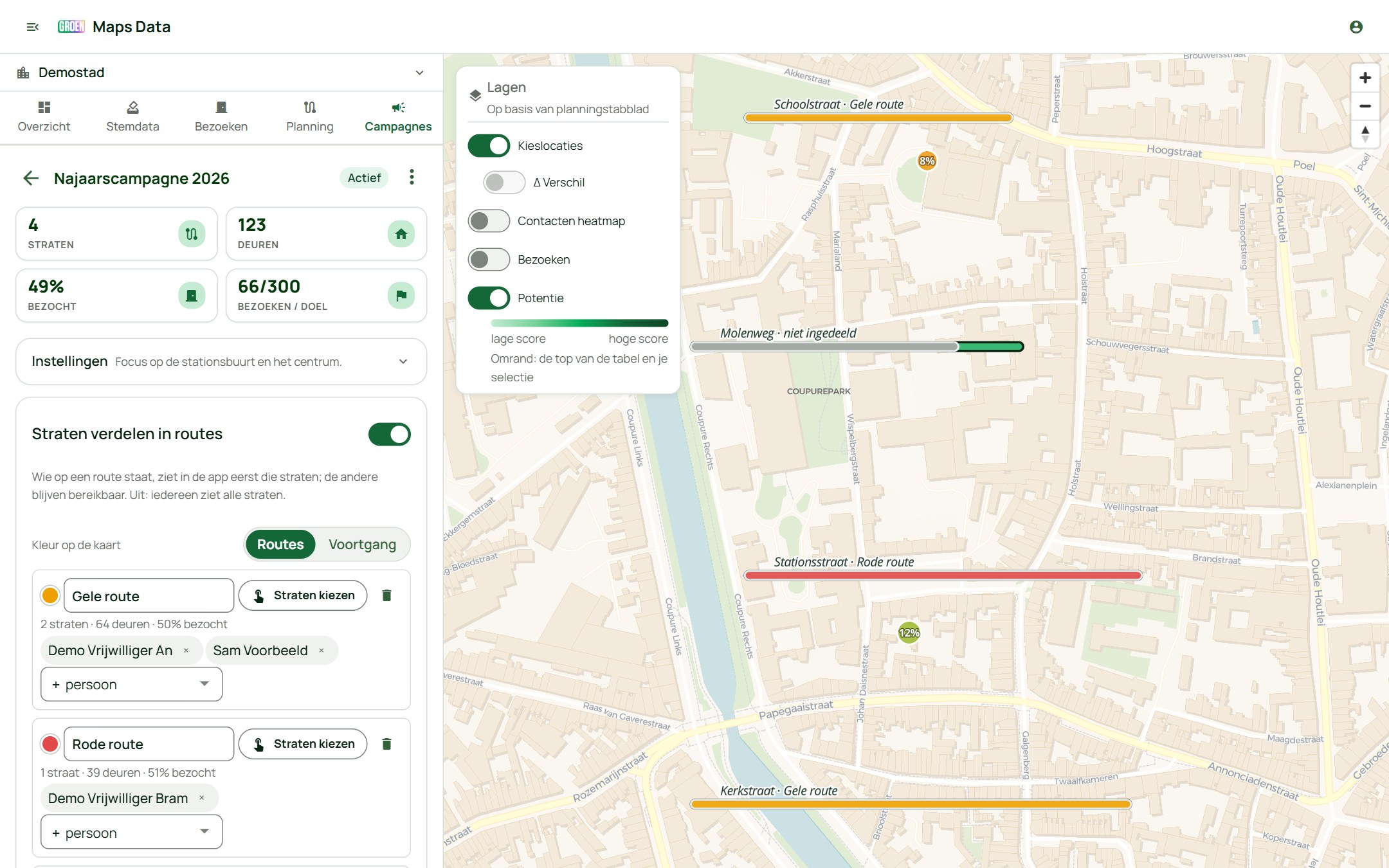Open the Stemdata tab
This screenshot has height=868, width=1389.
[x=132, y=117]
